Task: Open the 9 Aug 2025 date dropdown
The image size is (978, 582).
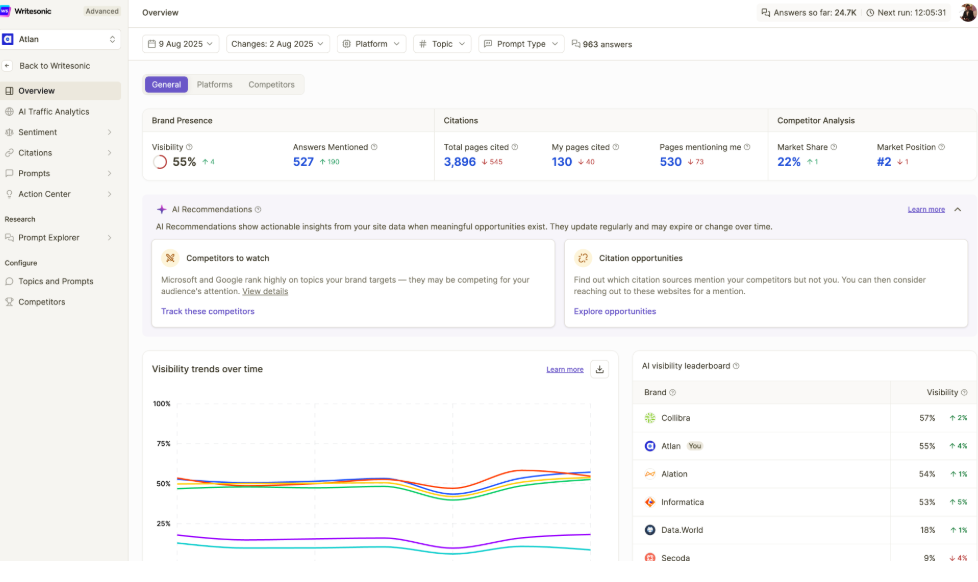Action: click(181, 44)
